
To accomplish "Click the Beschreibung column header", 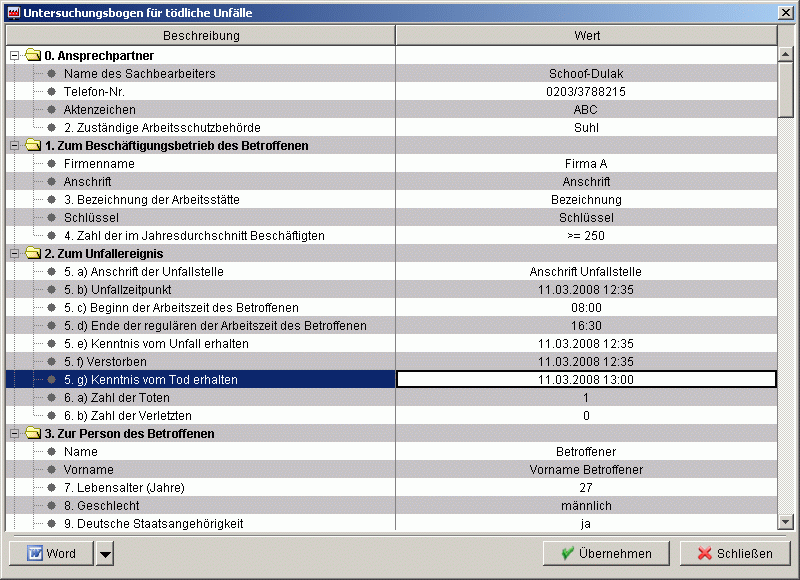I will tap(201, 35).
